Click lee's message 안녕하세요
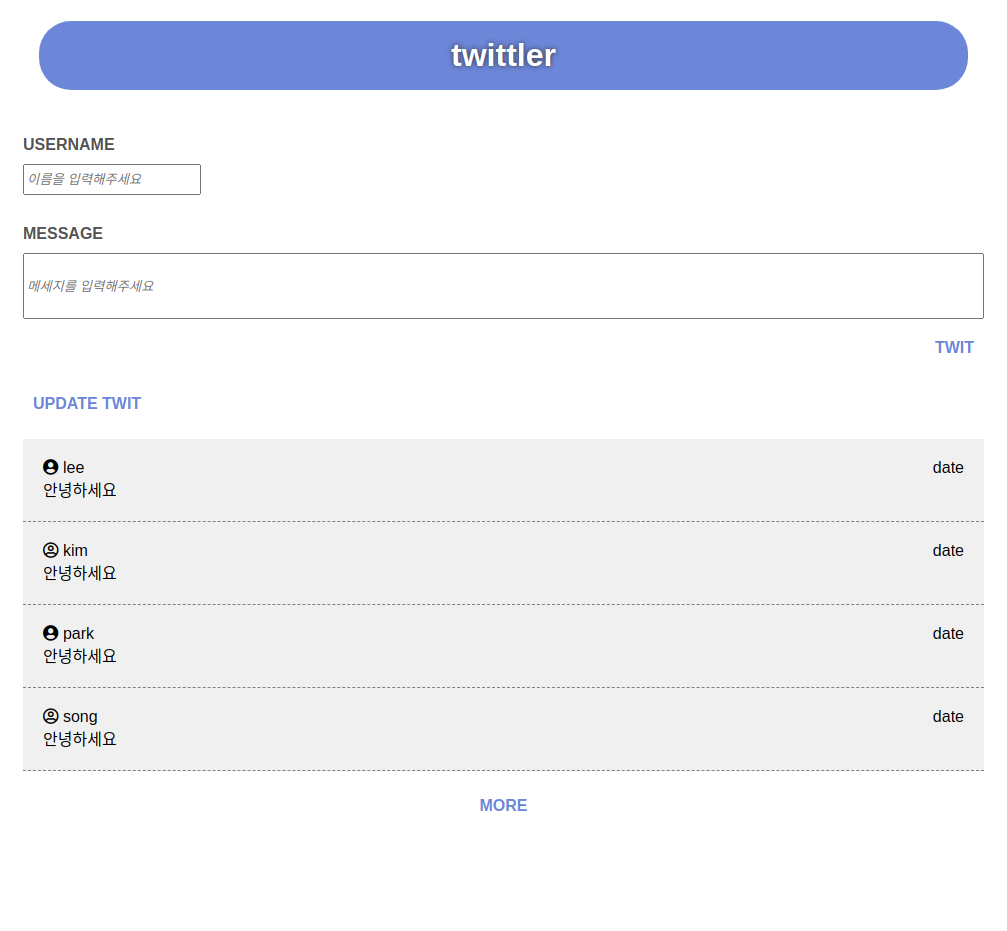 [80, 490]
